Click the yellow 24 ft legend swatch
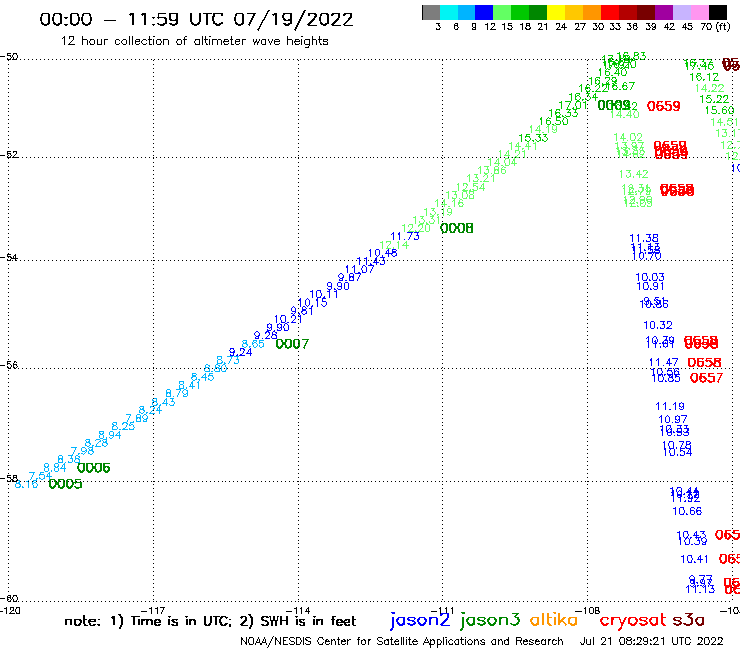The height and width of the screenshot is (650, 740). tap(556, 12)
